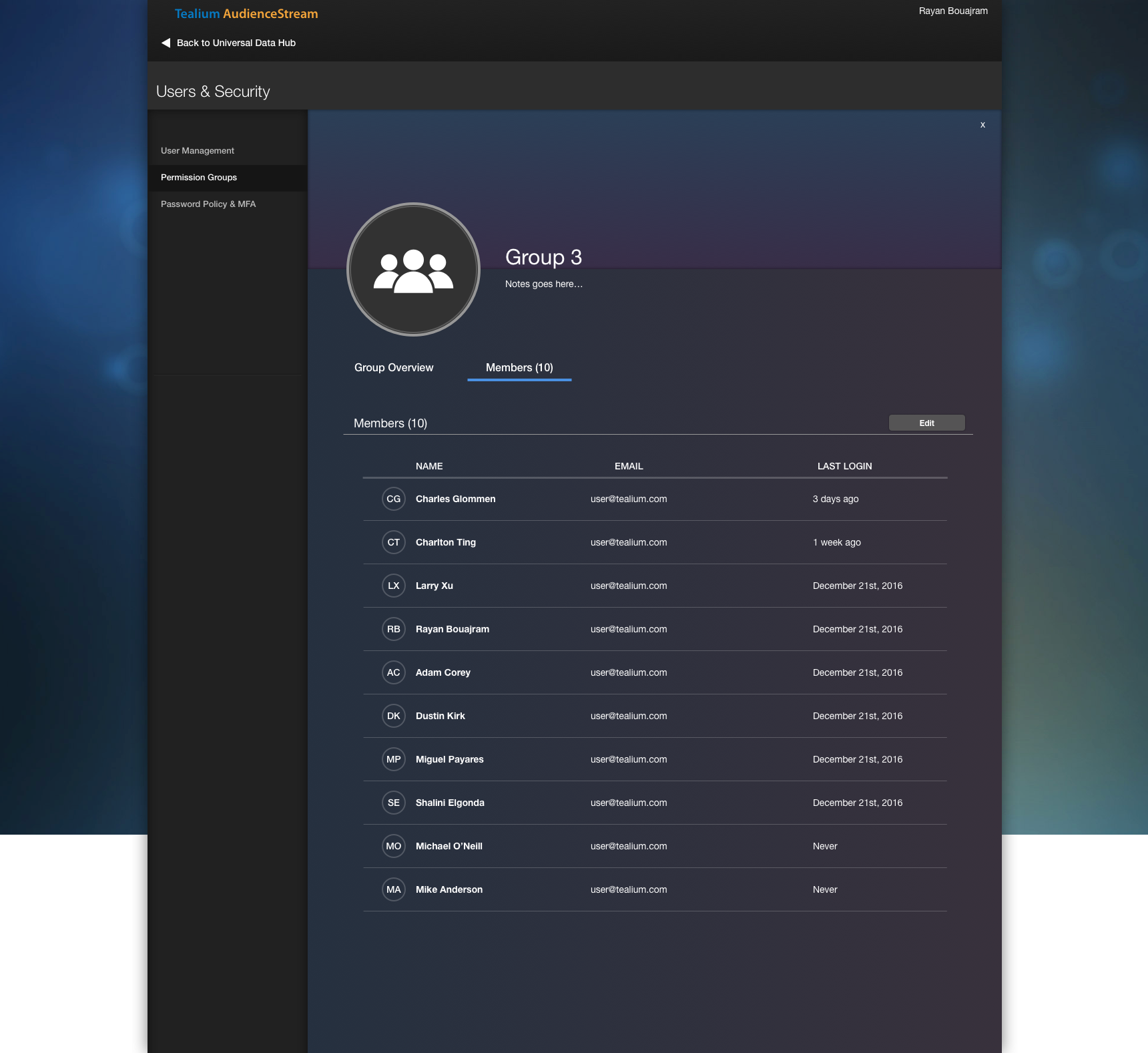Click Mike Anderson's MA avatar circle
Viewport: 1148px width, 1053px height.
click(393, 889)
